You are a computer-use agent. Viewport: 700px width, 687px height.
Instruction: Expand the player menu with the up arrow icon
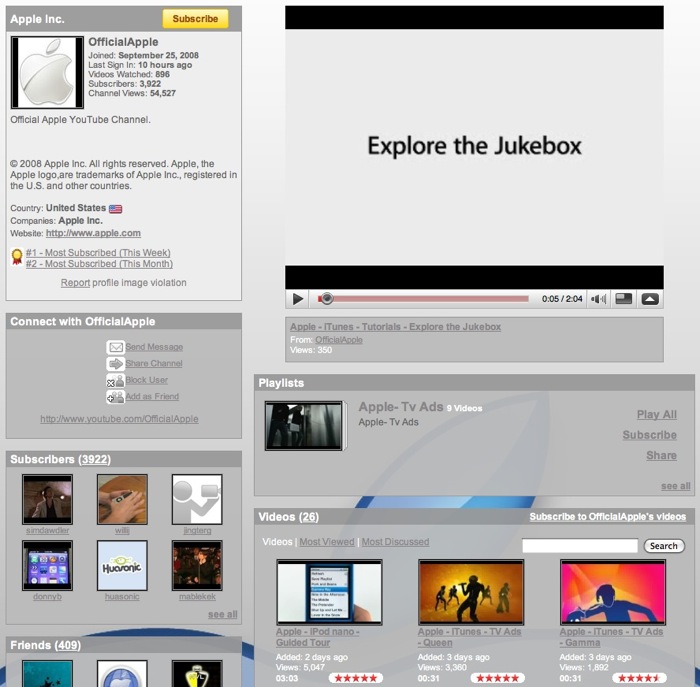(x=650, y=299)
